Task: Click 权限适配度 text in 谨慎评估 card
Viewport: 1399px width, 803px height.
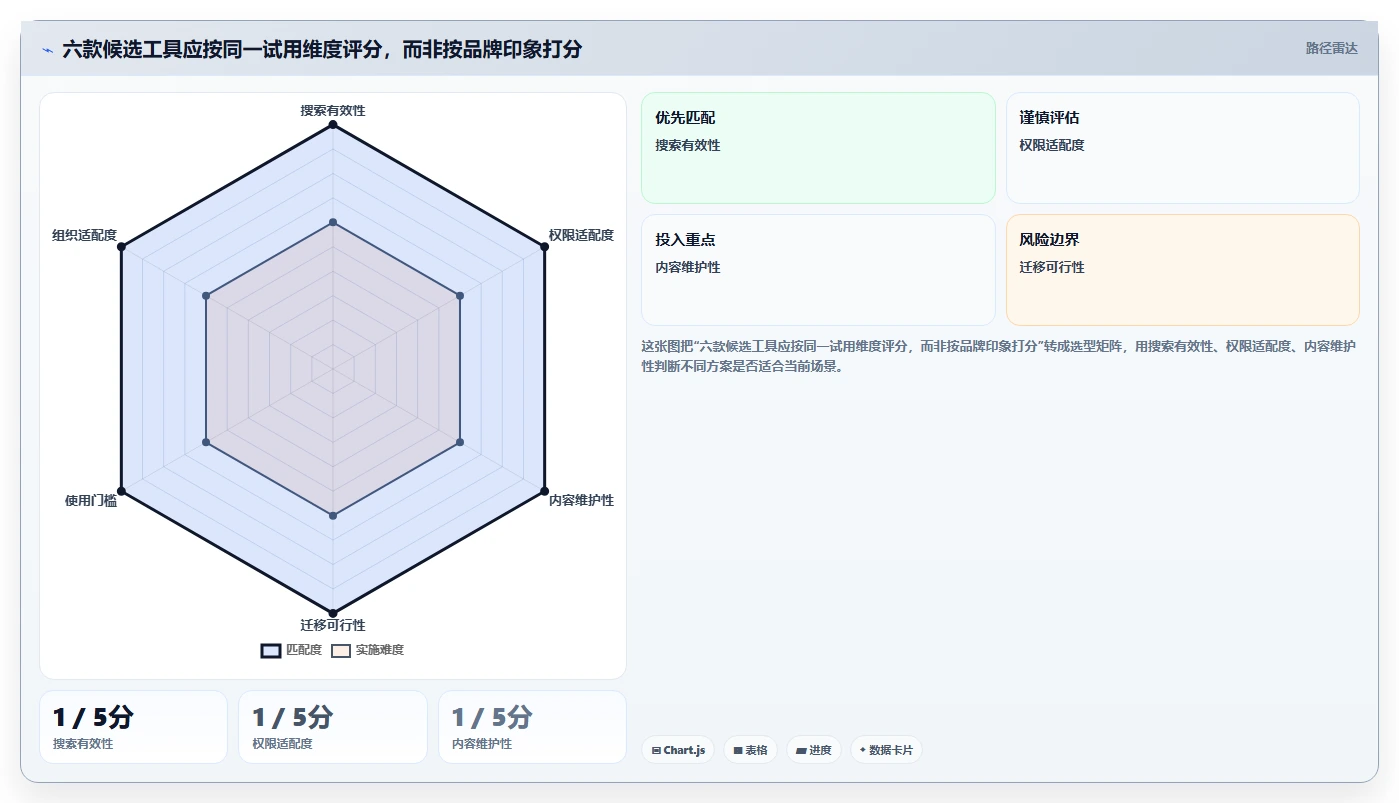Action: click(1052, 145)
